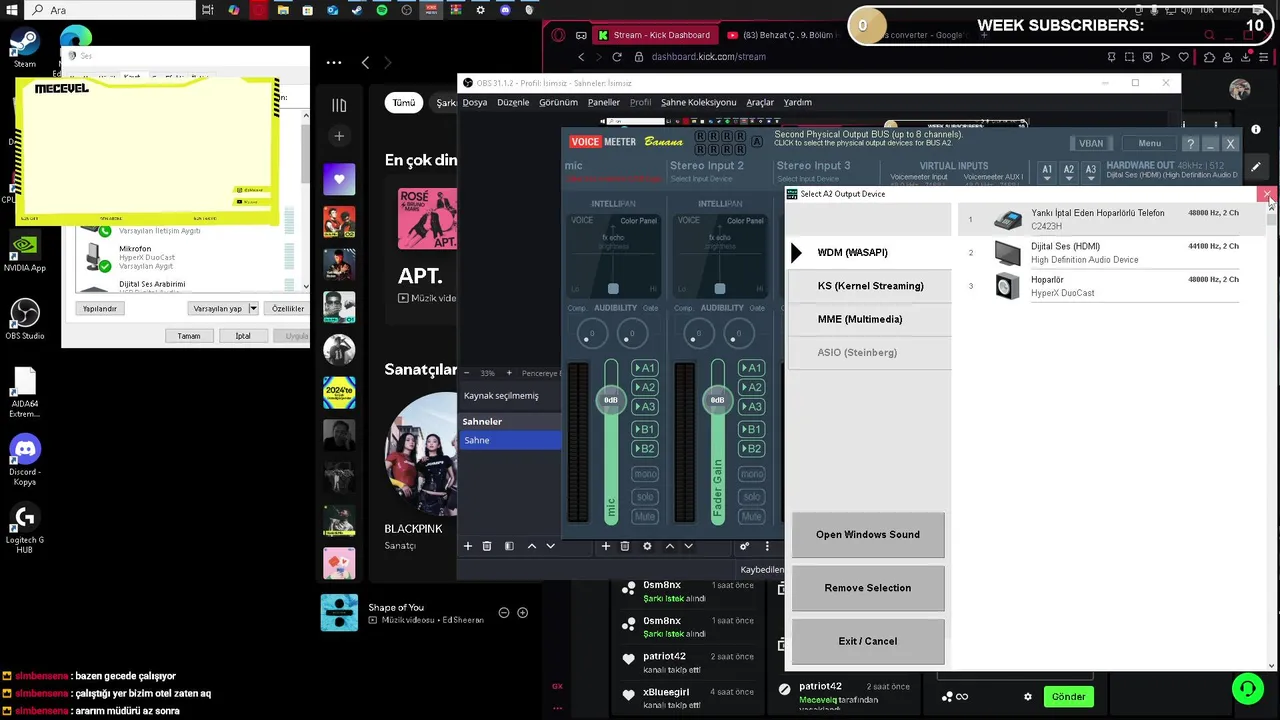The height and width of the screenshot is (720, 1280).
Task: Mute the mic strip in Voicemeeter
Action: tap(645, 516)
